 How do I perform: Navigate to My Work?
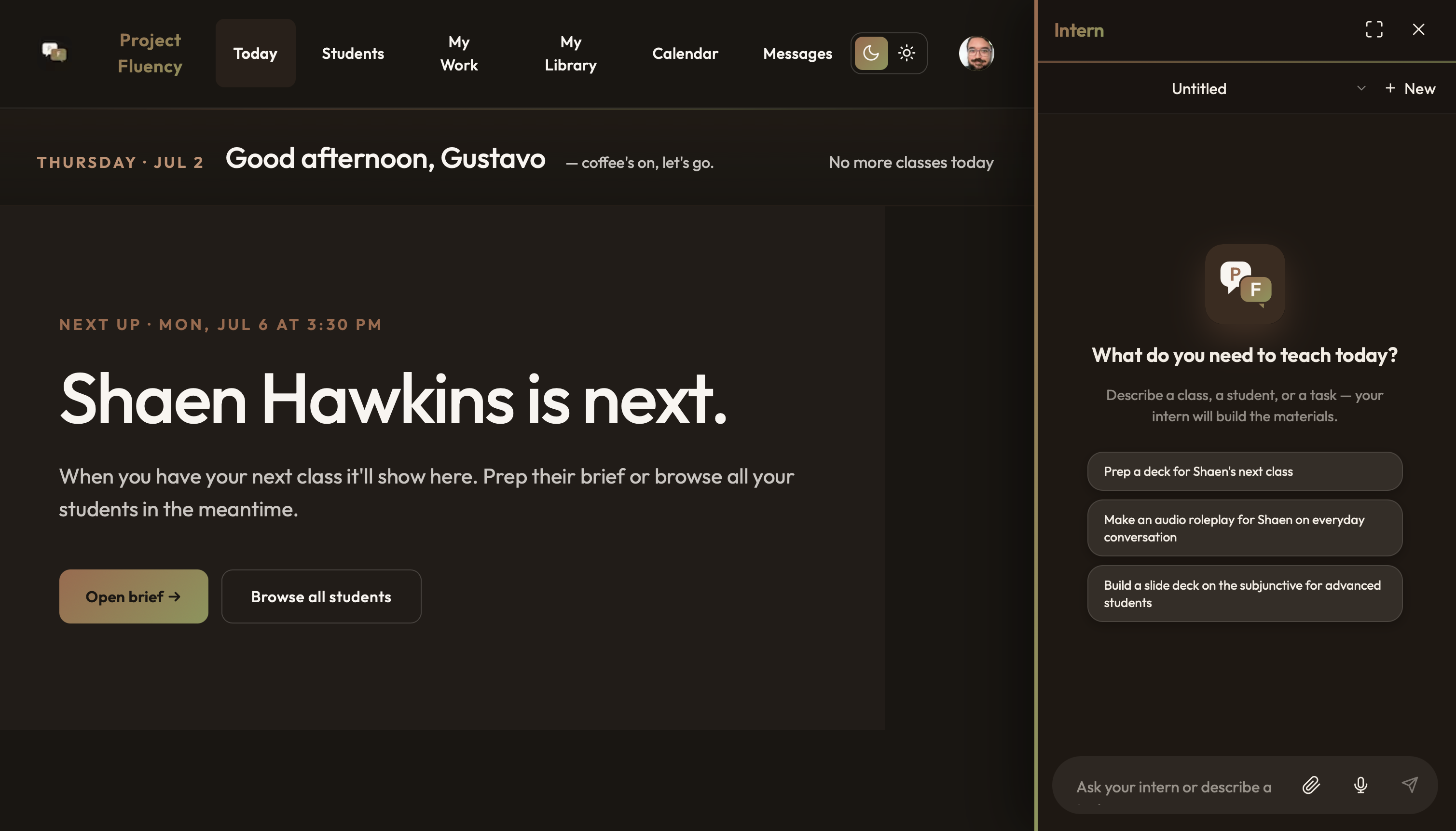pyautogui.click(x=459, y=53)
